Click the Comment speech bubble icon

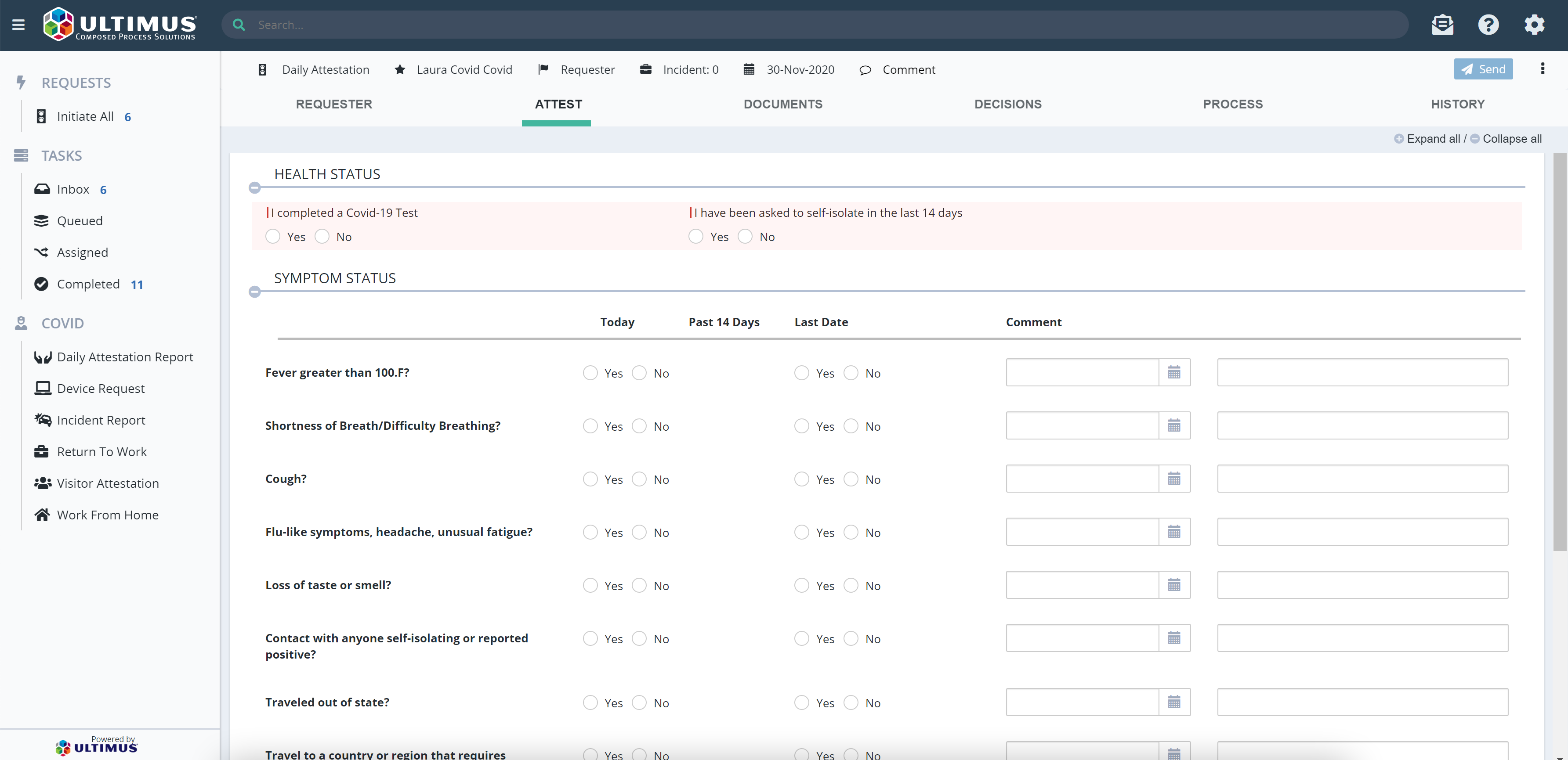point(865,70)
